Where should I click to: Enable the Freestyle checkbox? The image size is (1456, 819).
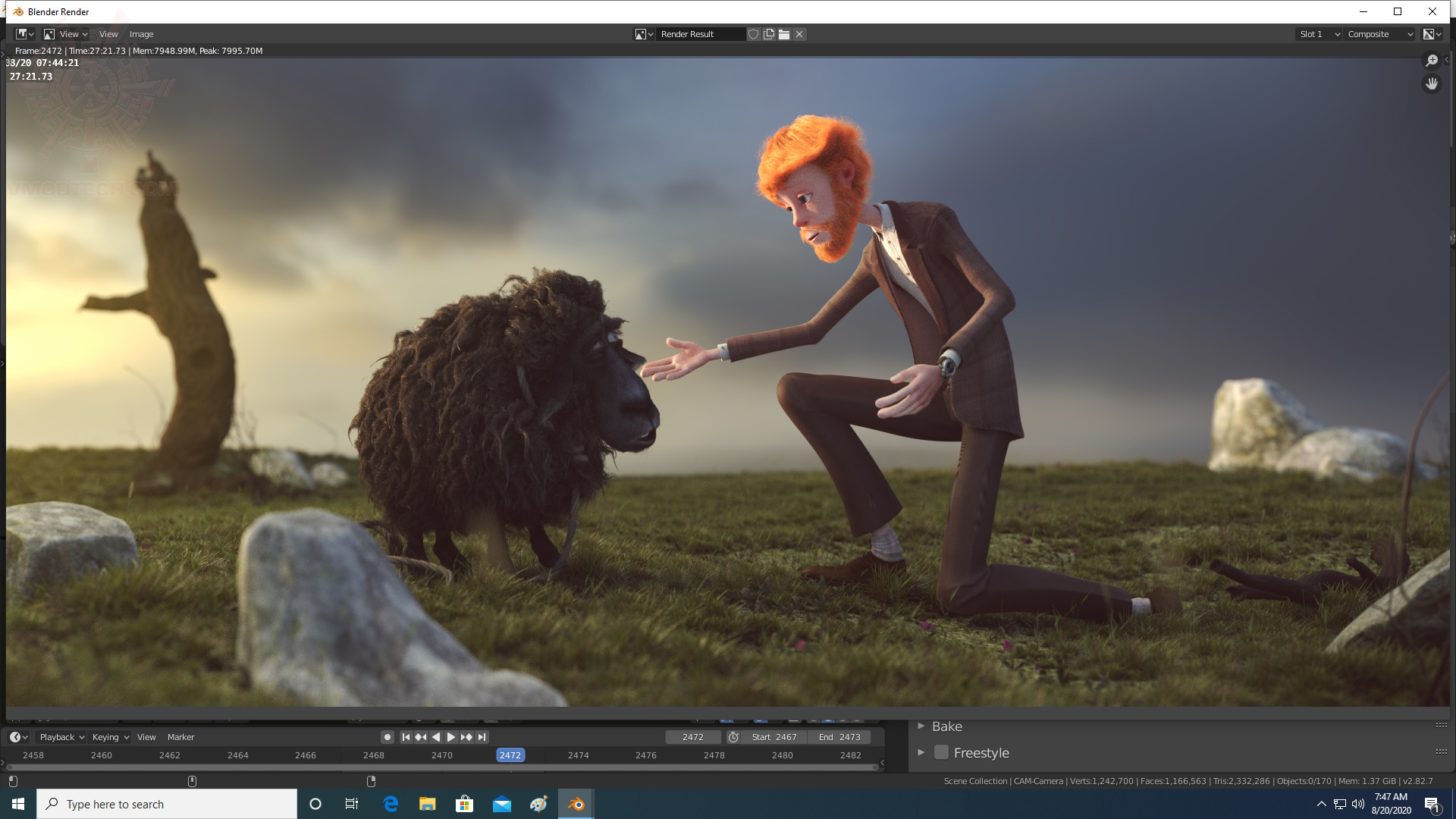pos(941,753)
